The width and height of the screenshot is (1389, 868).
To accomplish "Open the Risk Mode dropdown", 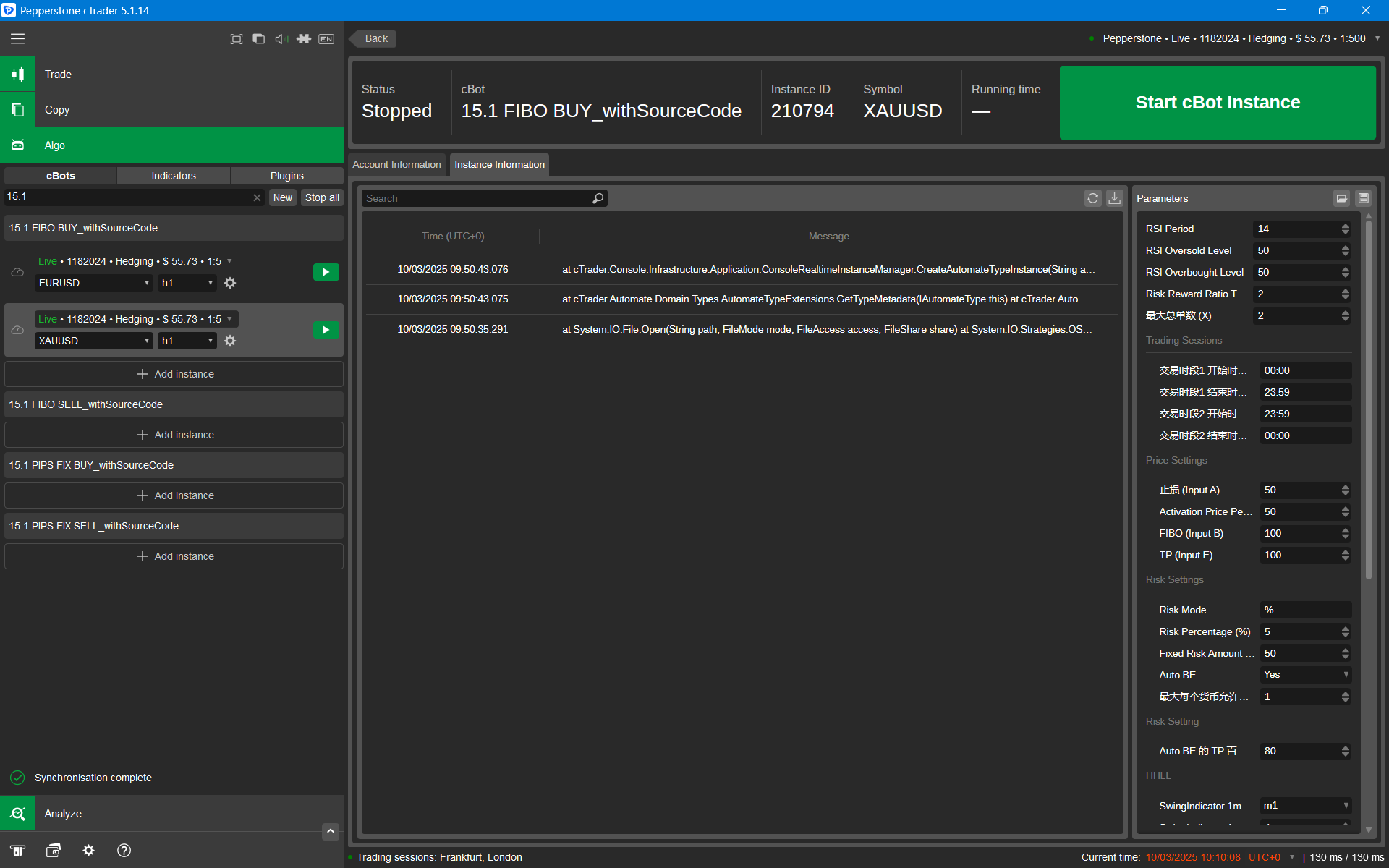I will [1305, 610].
